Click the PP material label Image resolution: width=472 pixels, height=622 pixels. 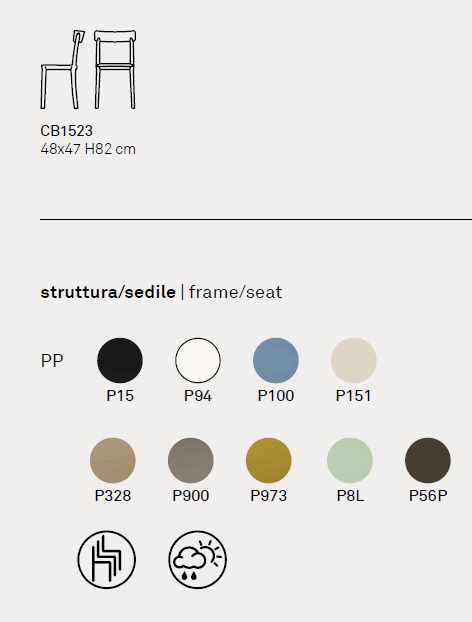[52, 361]
